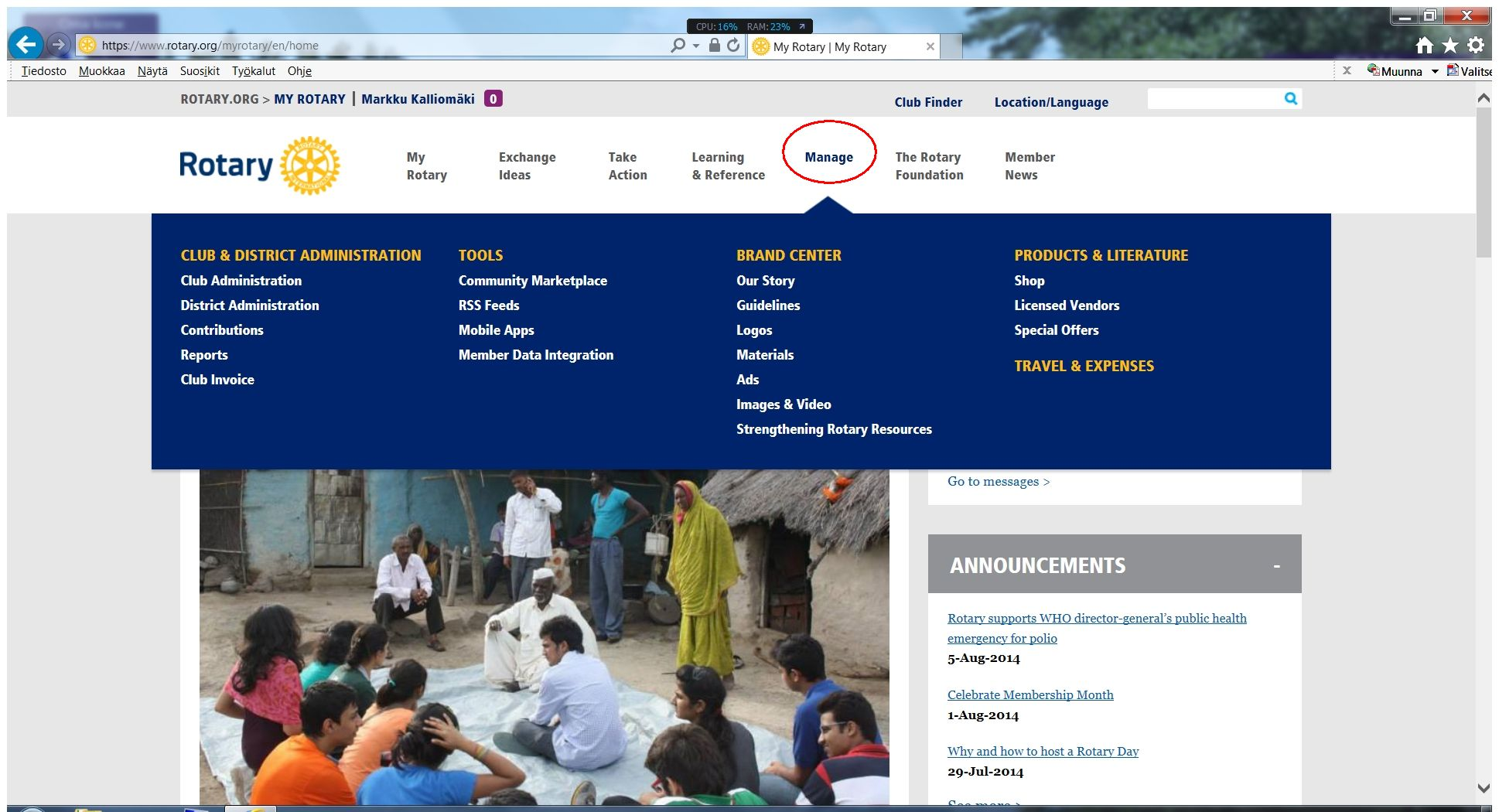
Task: Select Take Action in main navigation
Action: (x=627, y=166)
